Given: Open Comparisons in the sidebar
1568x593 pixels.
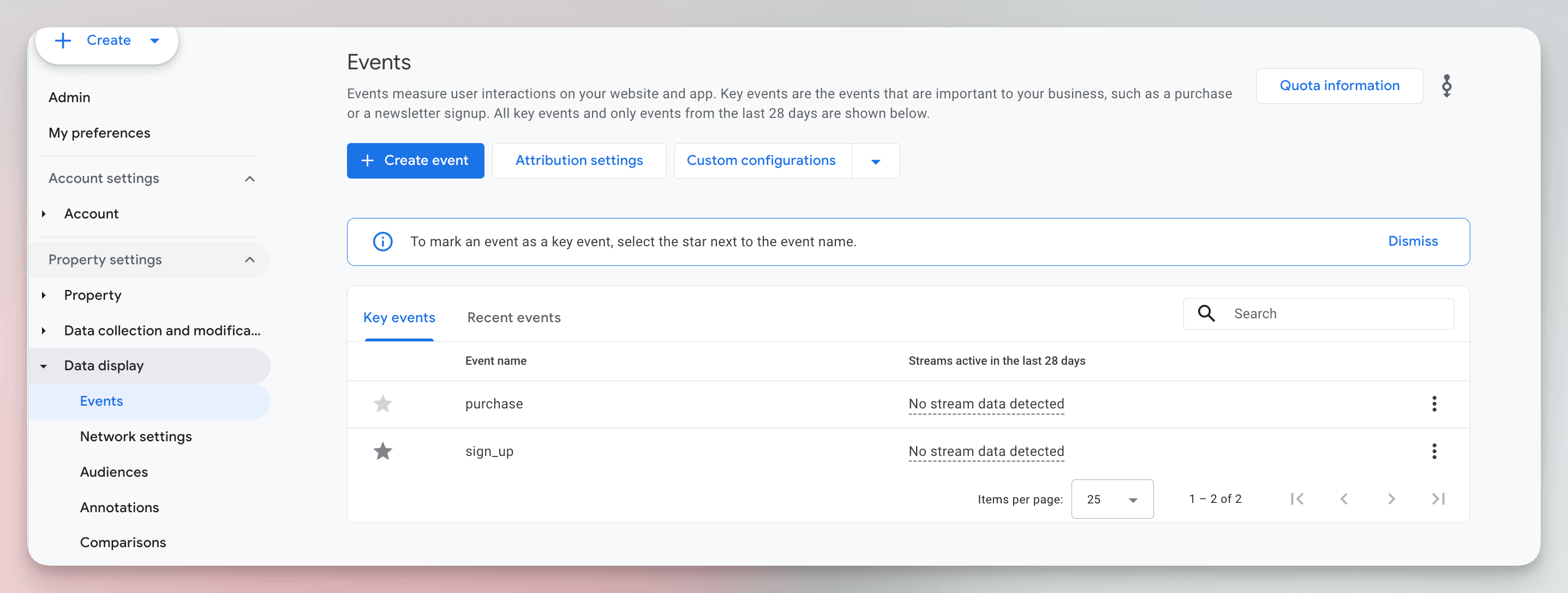Looking at the screenshot, I should (x=123, y=542).
